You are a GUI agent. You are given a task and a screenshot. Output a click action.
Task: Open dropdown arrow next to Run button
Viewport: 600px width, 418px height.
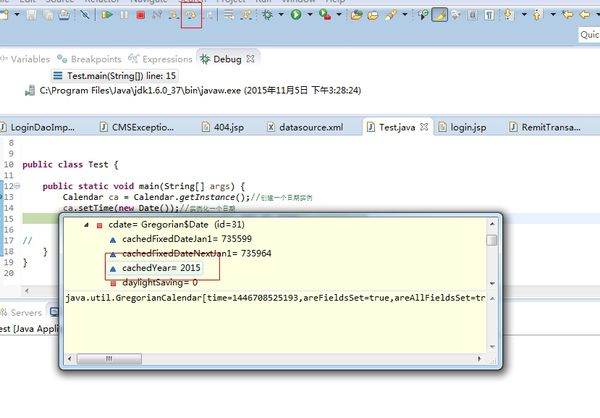(x=308, y=15)
